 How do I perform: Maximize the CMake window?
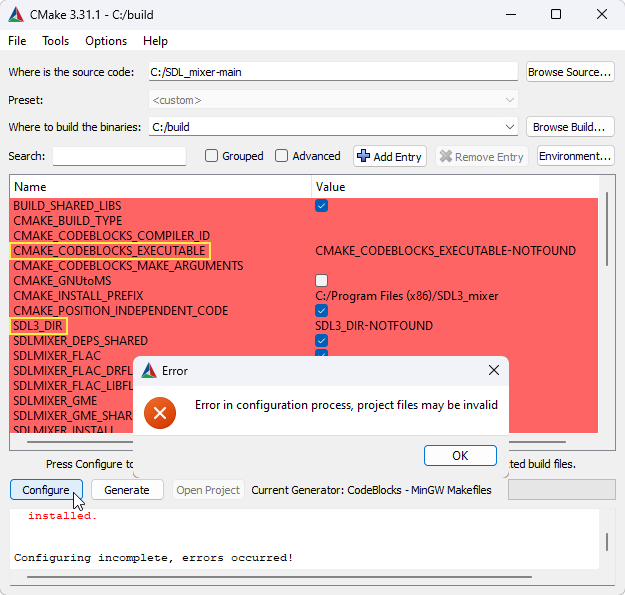[556, 15]
